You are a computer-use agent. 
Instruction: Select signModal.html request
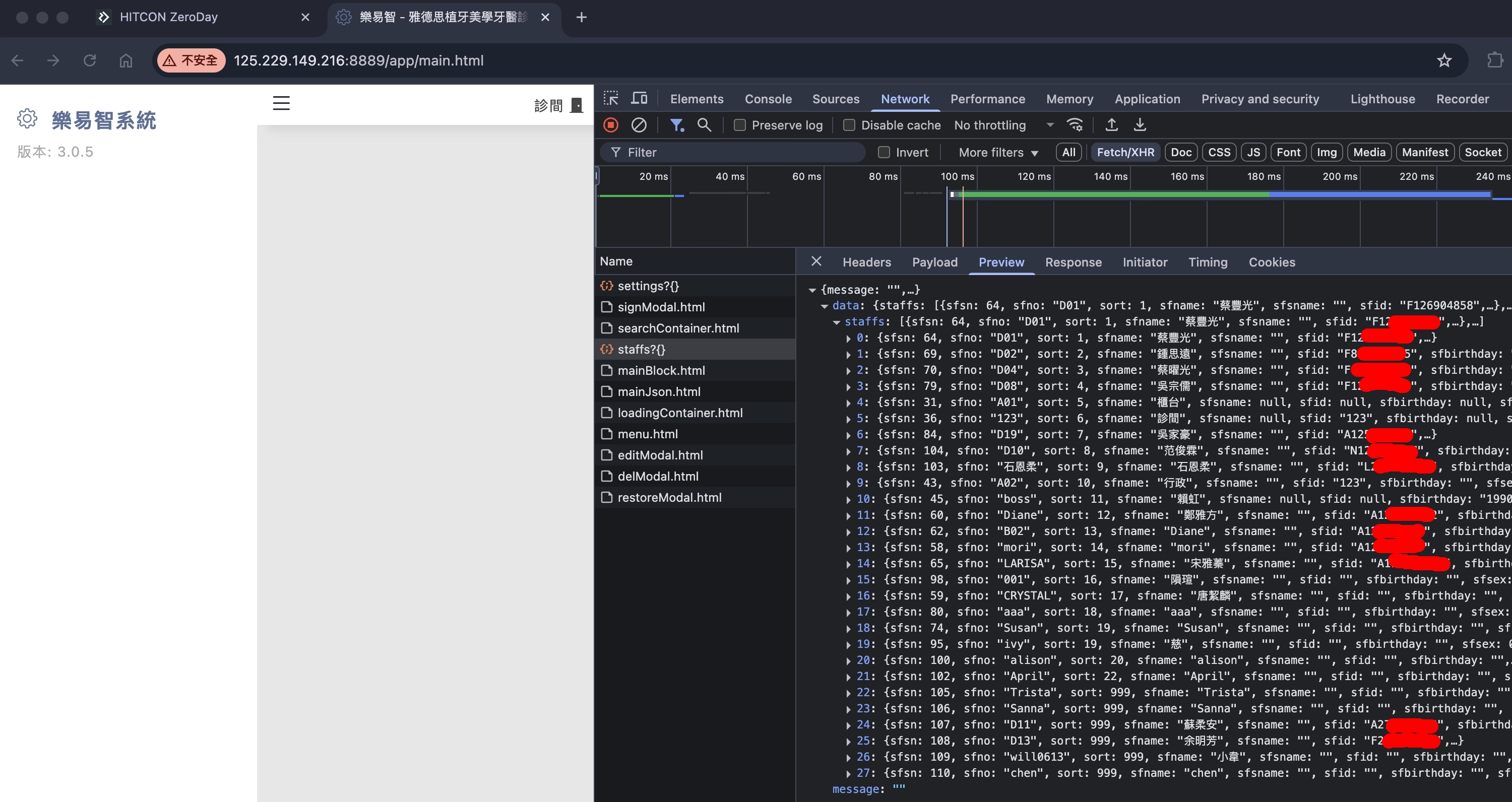click(695, 307)
